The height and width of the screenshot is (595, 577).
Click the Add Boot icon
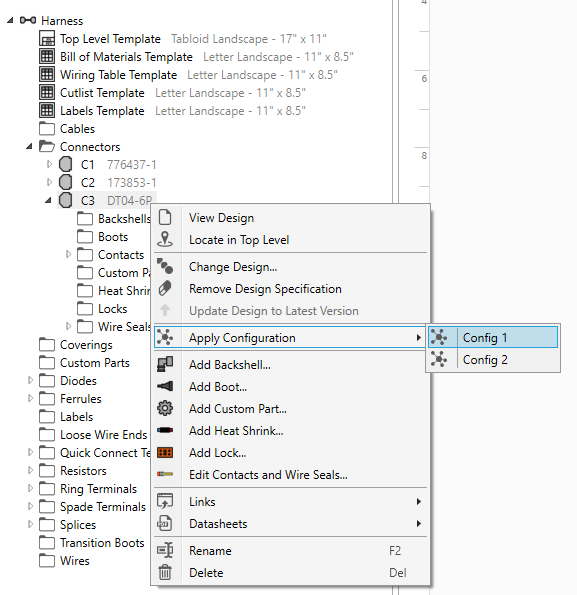pos(165,386)
